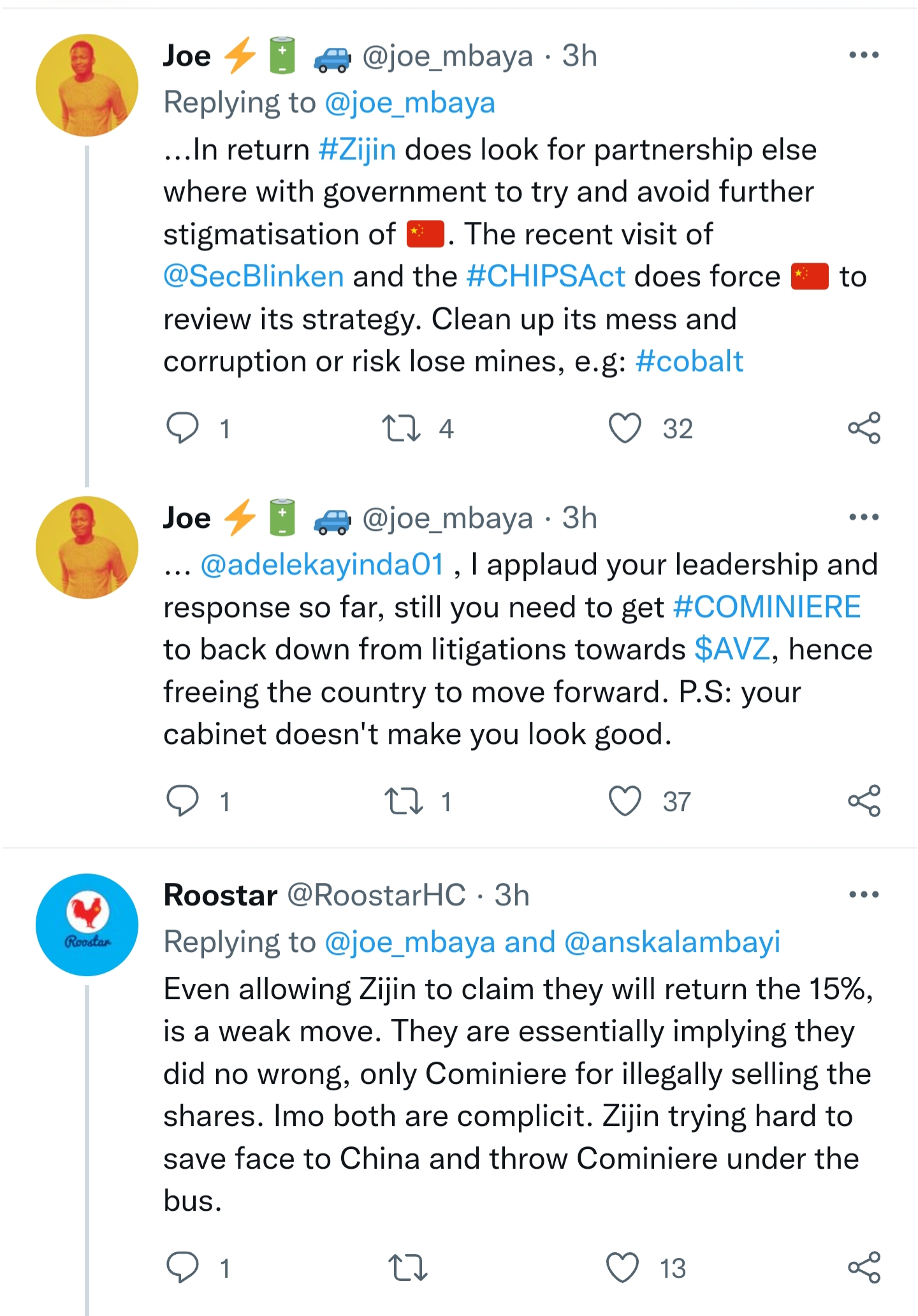Screen dimensions: 918x1316
Task: Open Roostar's profile picture
Action: point(87,925)
